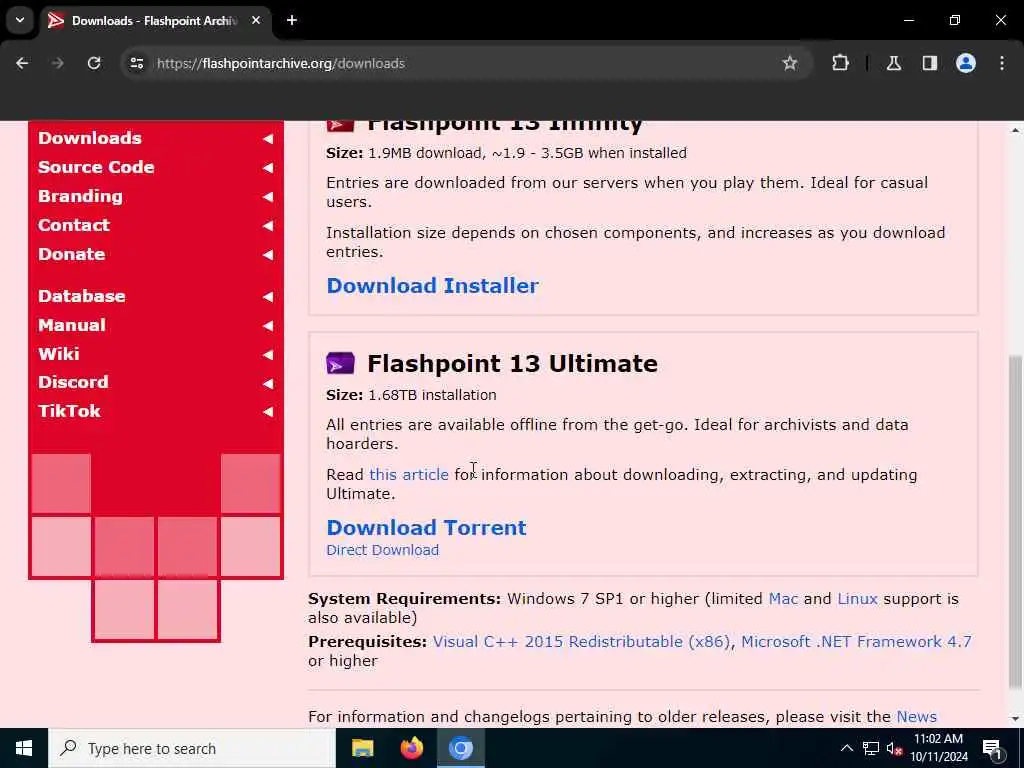Image resolution: width=1024 pixels, height=768 pixels.
Task: Click the arrow beside Database
Action: tap(268, 296)
